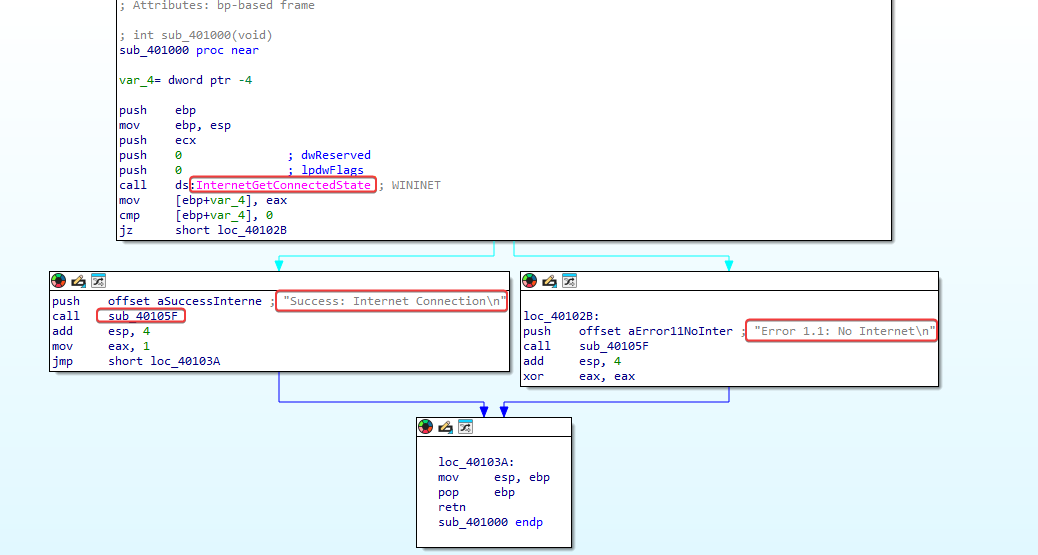Click sub_40105F call in Success block
Viewport: 1038px width, 555px height.
[143, 316]
